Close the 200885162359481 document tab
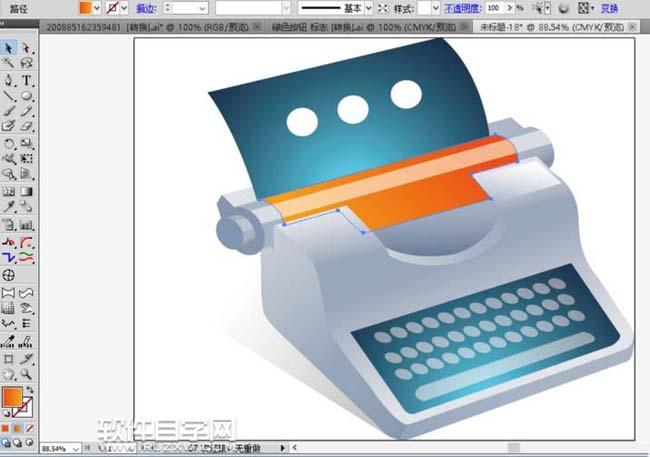 pyautogui.click(x=257, y=27)
